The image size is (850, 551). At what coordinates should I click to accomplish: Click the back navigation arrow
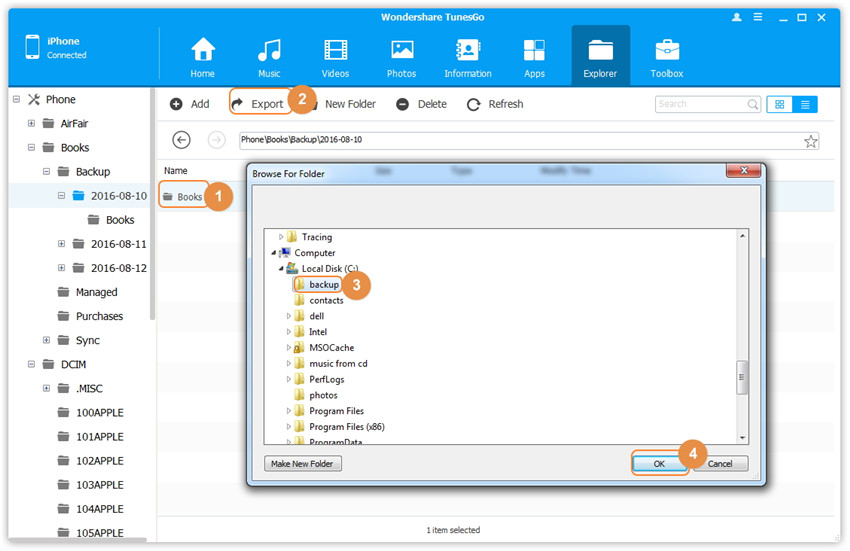click(x=181, y=140)
